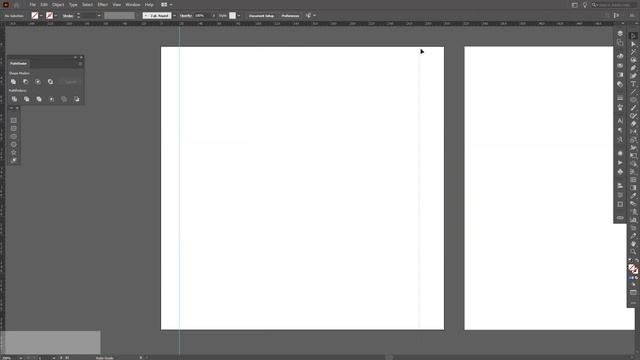Click the stroke weight stepper arrows

tap(78, 16)
